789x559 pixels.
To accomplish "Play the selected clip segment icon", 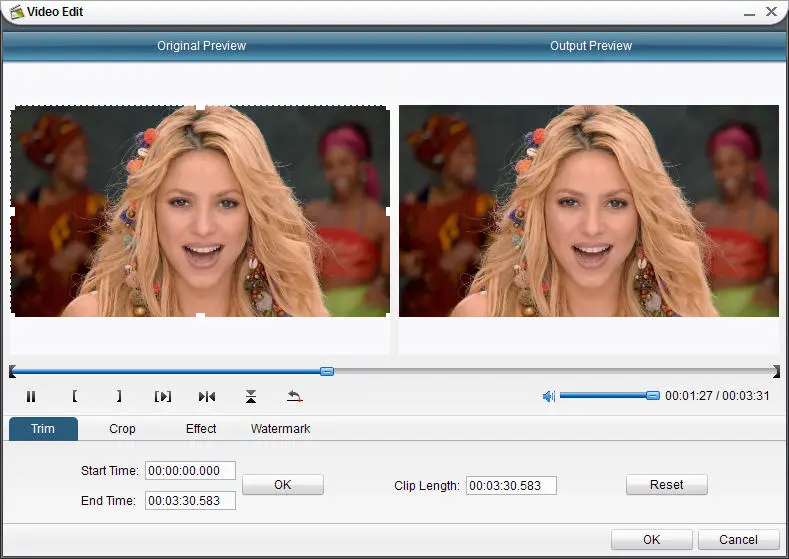I will [163, 396].
